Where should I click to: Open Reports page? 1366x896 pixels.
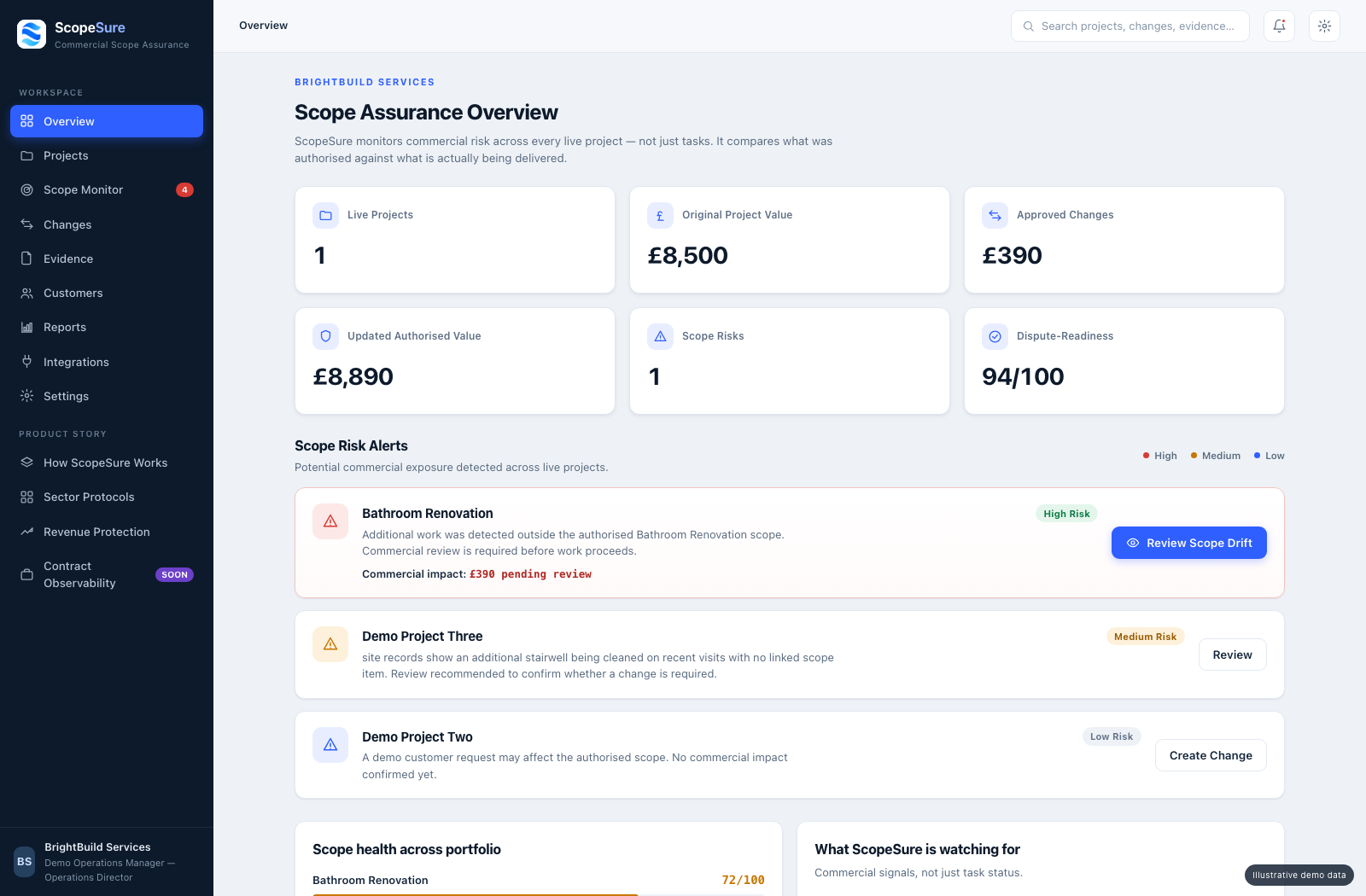point(107,328)
